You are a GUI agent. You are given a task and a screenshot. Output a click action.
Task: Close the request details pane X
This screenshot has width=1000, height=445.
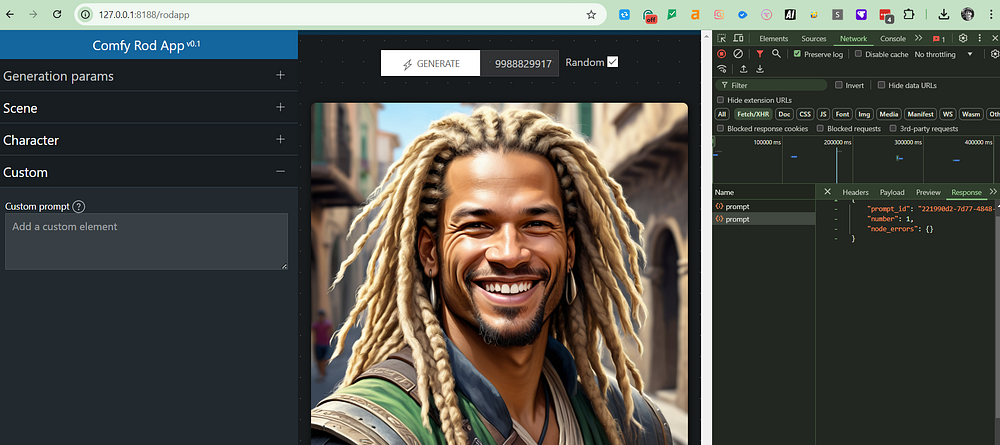click(827, 192)
